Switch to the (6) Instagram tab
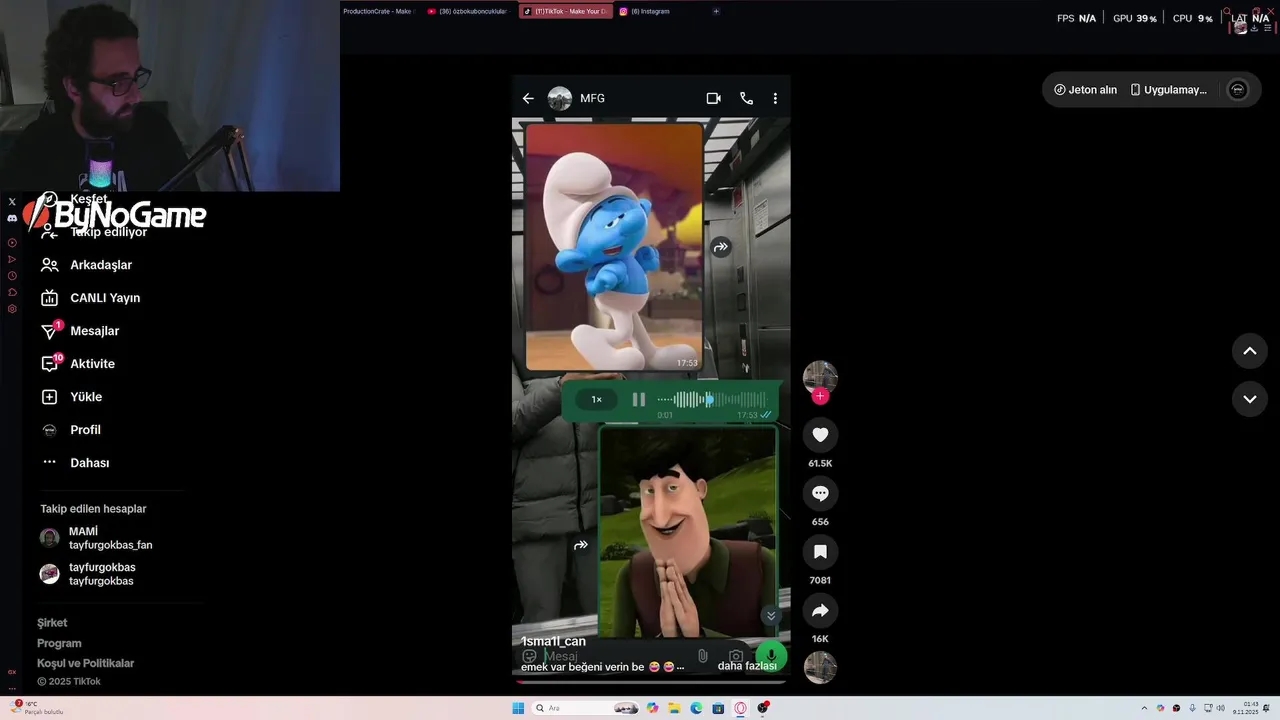 coord(645,11)
